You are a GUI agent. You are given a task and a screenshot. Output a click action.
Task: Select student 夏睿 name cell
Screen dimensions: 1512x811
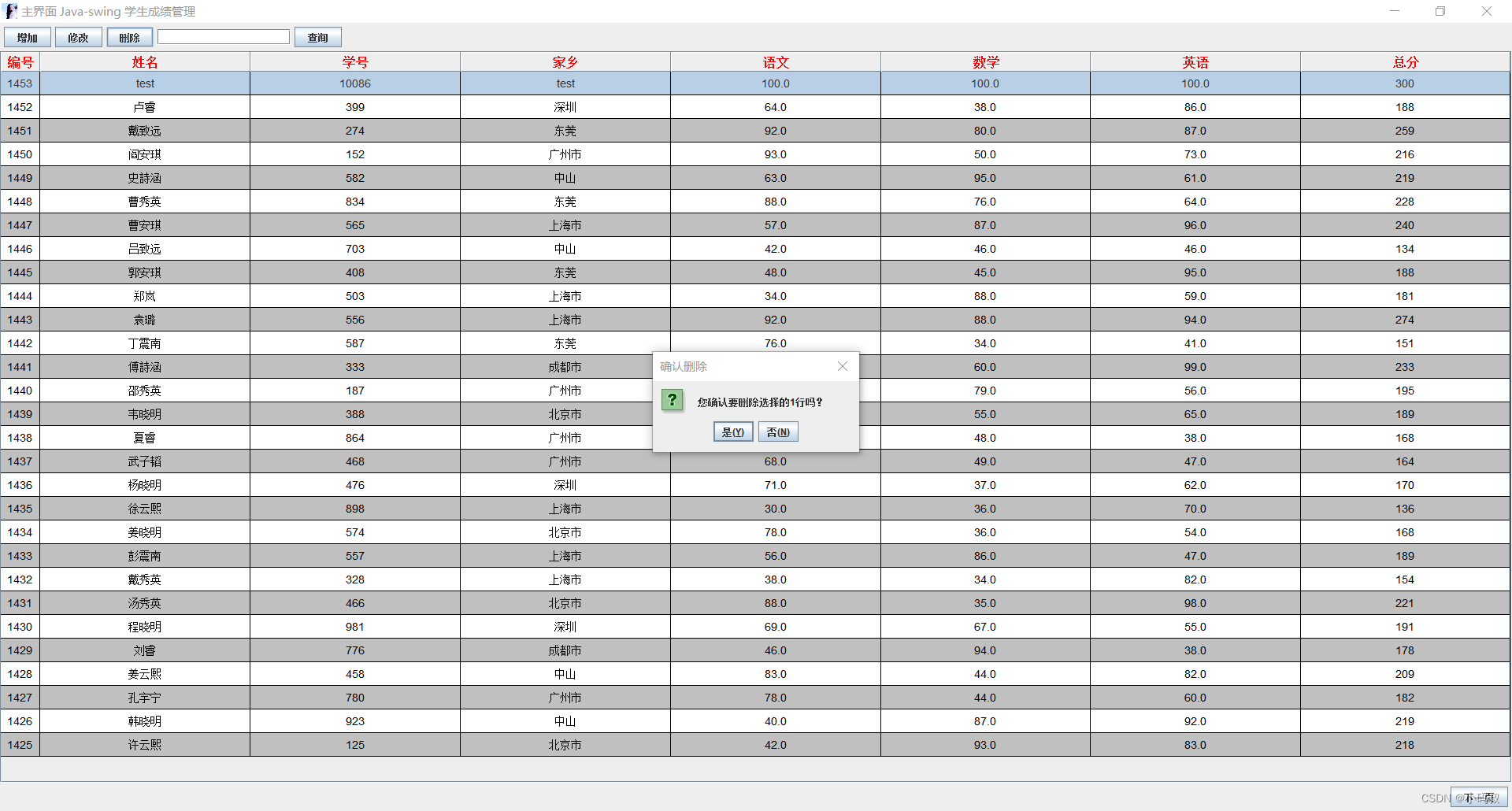(x=145, y=438)
